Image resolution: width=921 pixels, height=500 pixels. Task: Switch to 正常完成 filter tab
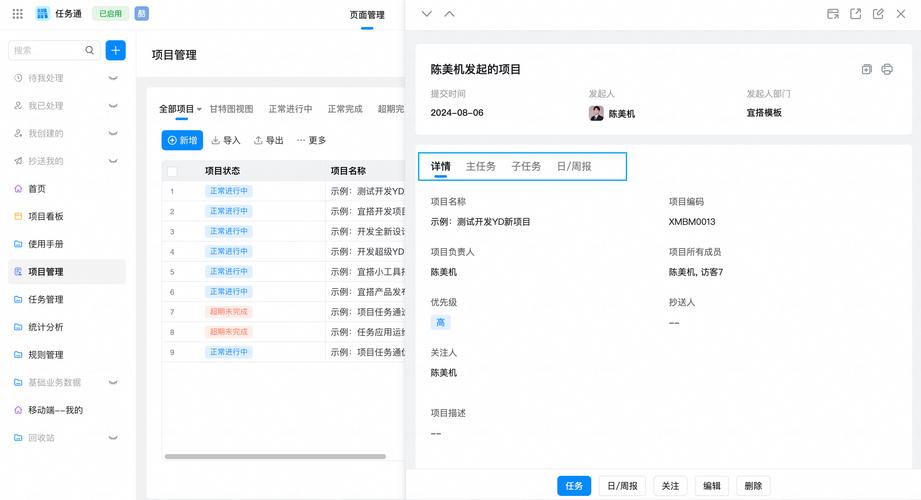click(345, 109)
